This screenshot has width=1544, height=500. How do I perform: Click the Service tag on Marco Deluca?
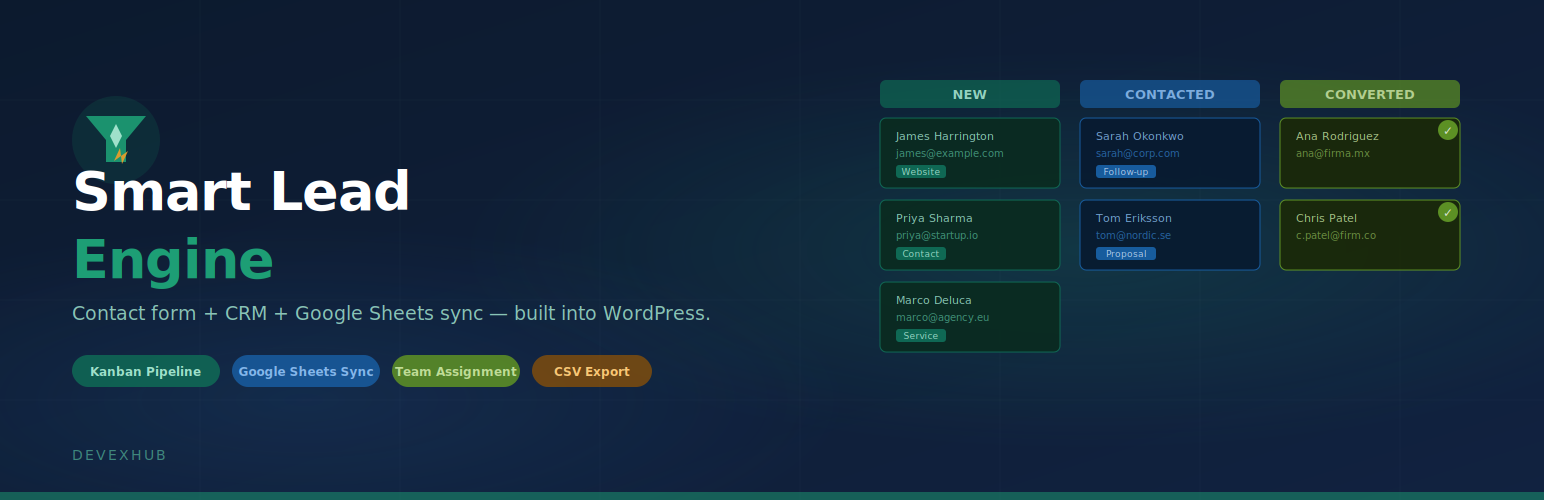click(x=921, y=336)
